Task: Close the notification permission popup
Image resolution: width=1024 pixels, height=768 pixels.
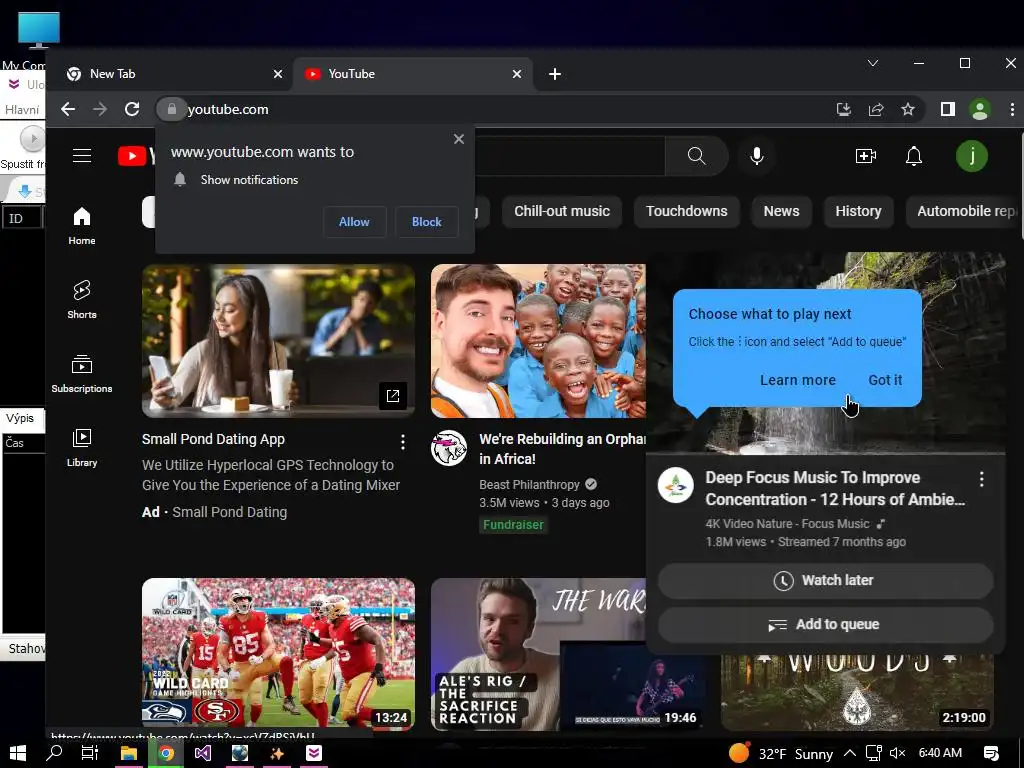Action: (x=459, y=139)
